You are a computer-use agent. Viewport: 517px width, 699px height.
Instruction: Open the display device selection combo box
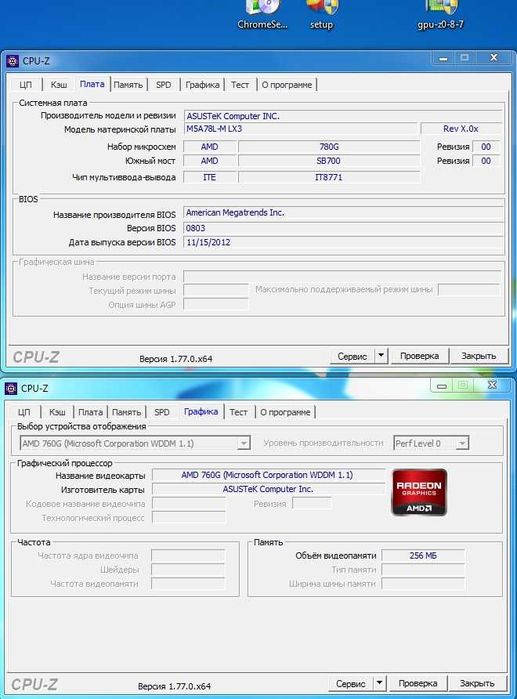(135, 444)
